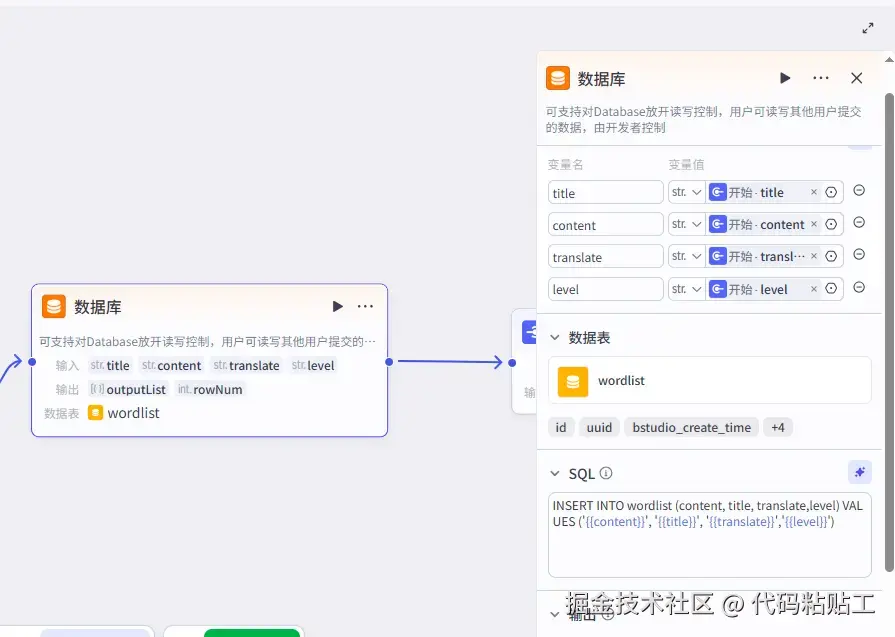The height and width of the screenshot is (637, 895).
Task: Remove the translate variable row
Action: (x=859, y=255)
